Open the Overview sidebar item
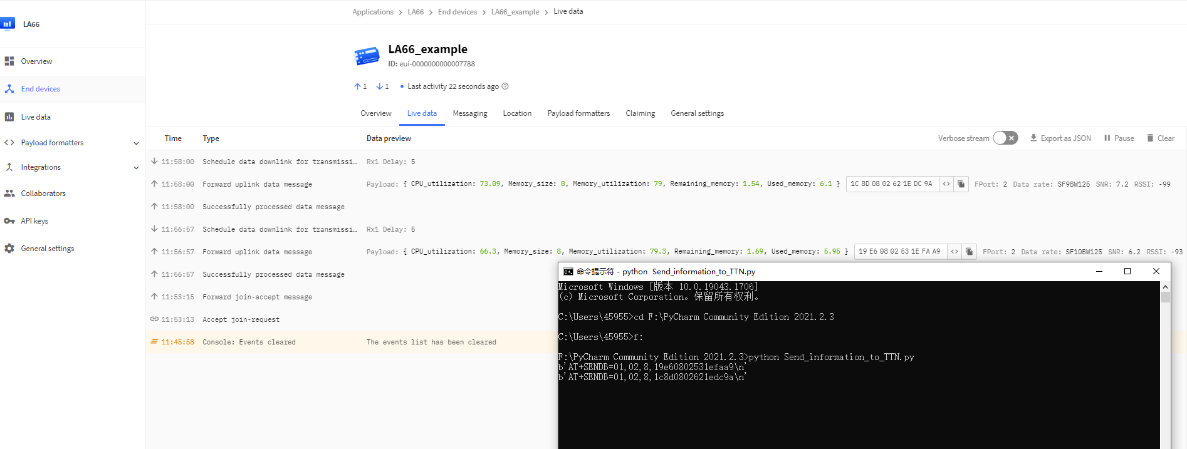Image resolution: width=1187 pixels, height=449 pixels. click(36, 61)
